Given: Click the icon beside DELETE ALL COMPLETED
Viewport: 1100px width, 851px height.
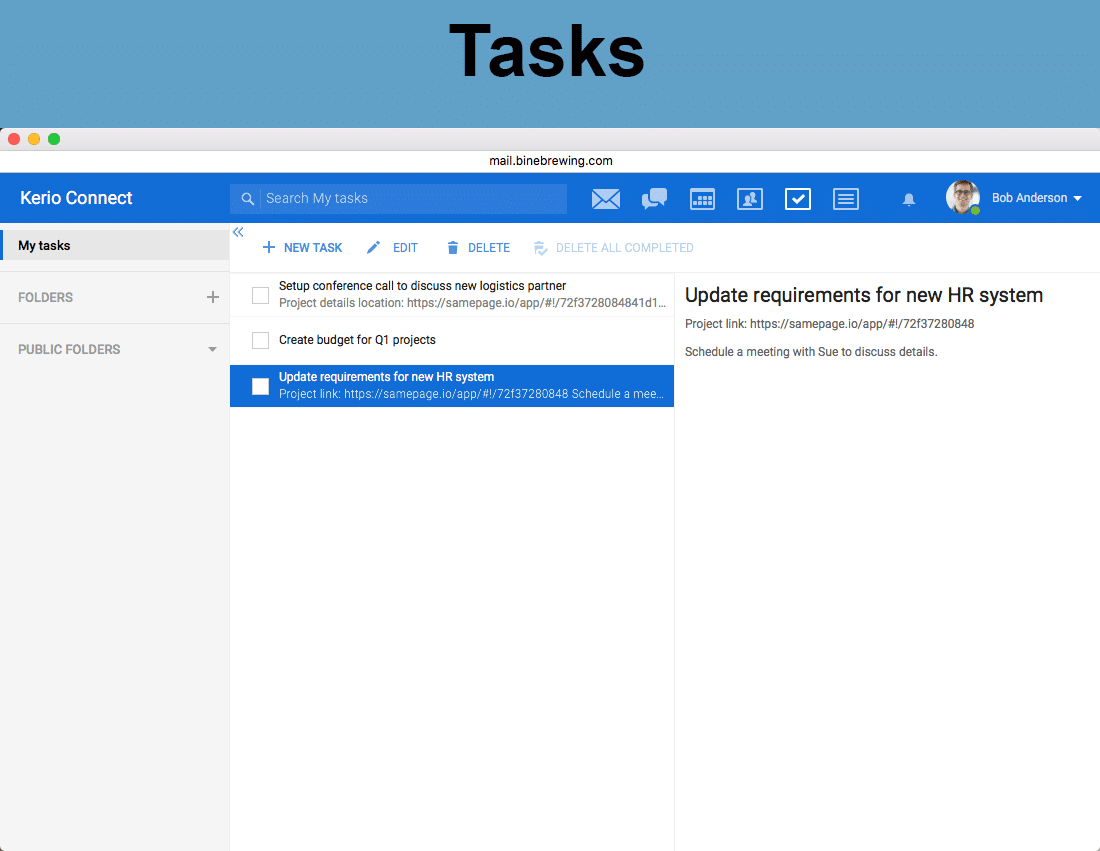Looking at the screenshot, I should tap(540, 248).
